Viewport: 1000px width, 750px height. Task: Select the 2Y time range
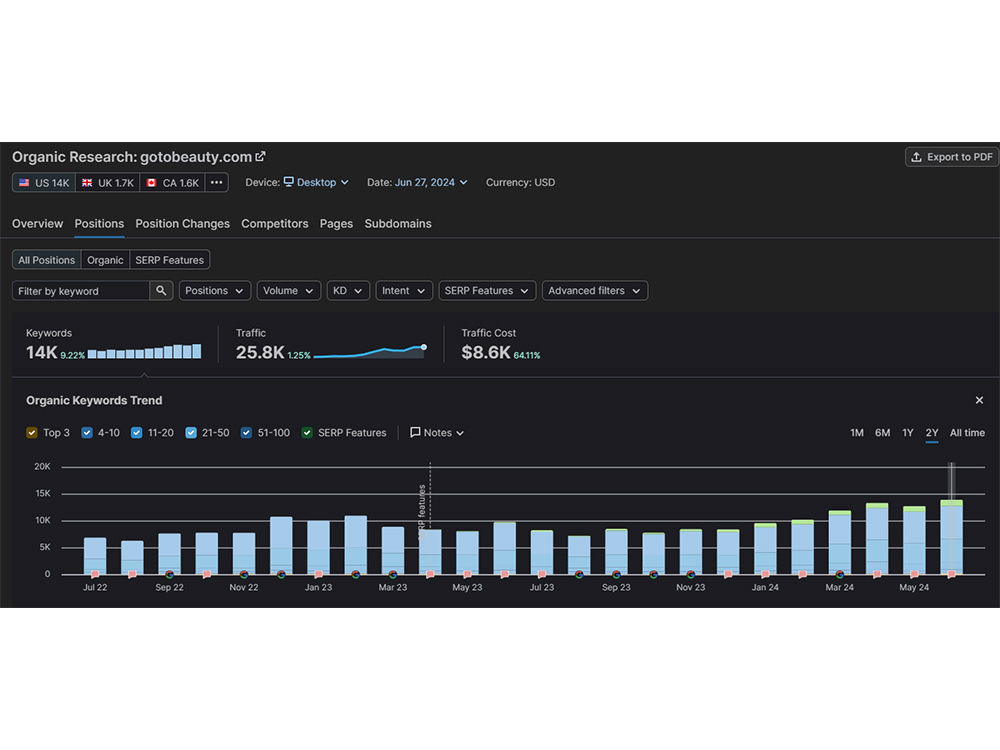click(932, 433)
